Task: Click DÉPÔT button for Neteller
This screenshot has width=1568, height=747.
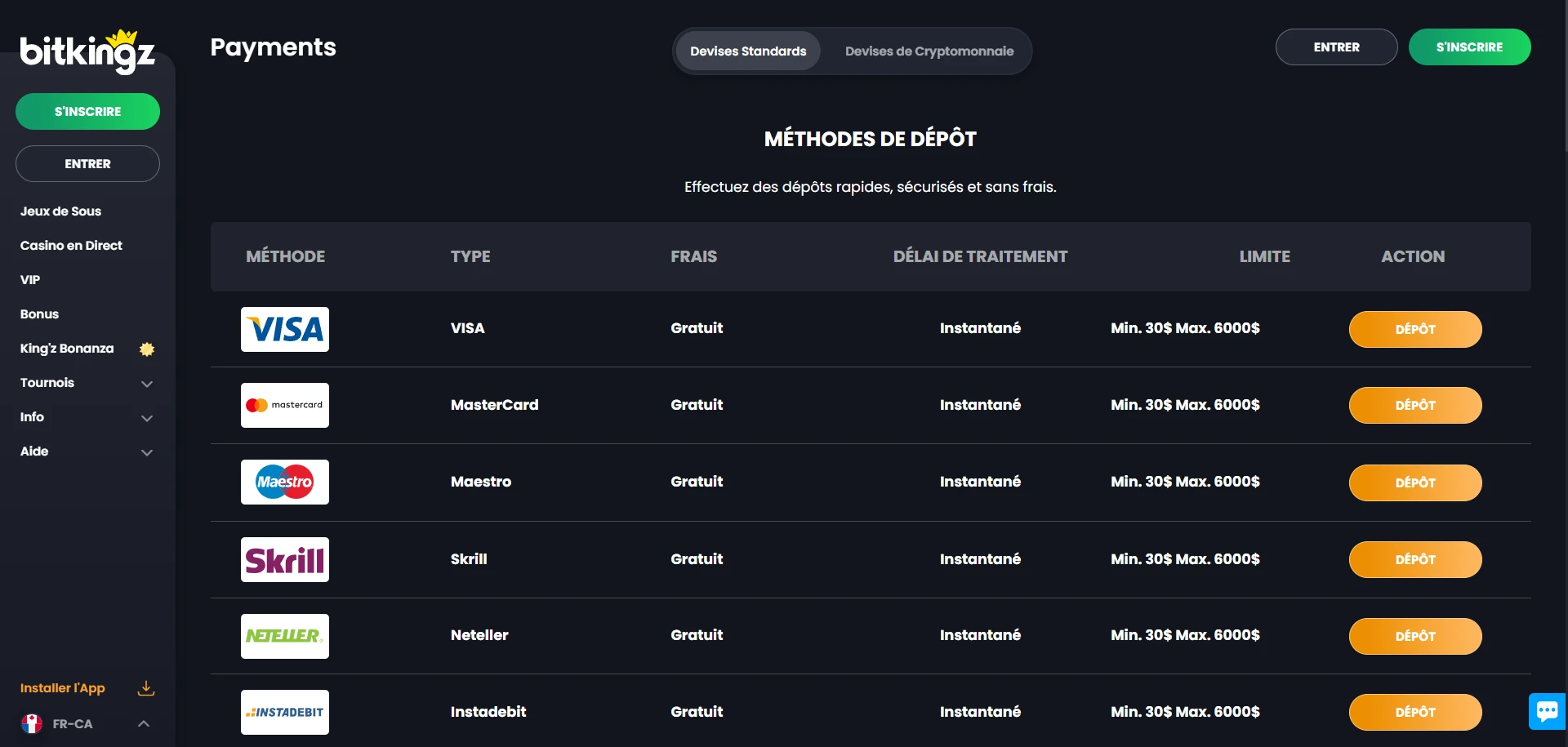Action: 1415,637
